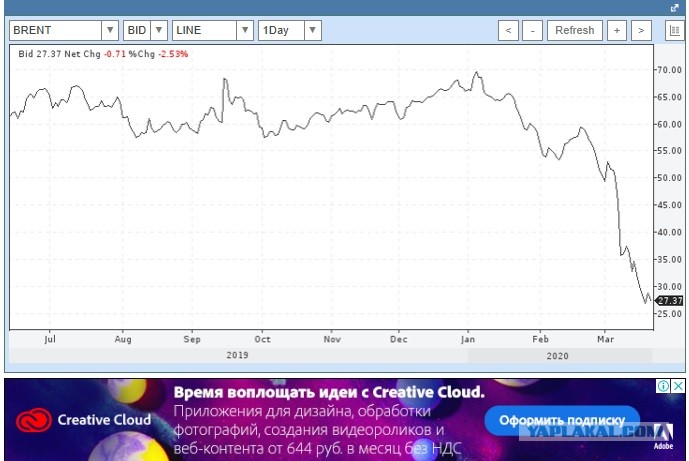Click the Jan label on time axis
The image size is (689, 461).
click(x=468, y=339)
